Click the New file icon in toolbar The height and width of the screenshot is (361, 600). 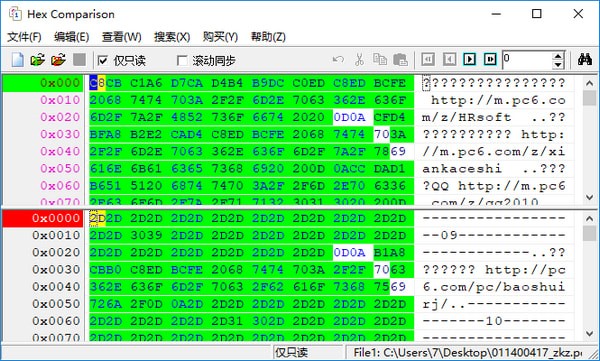pos(18,60)
